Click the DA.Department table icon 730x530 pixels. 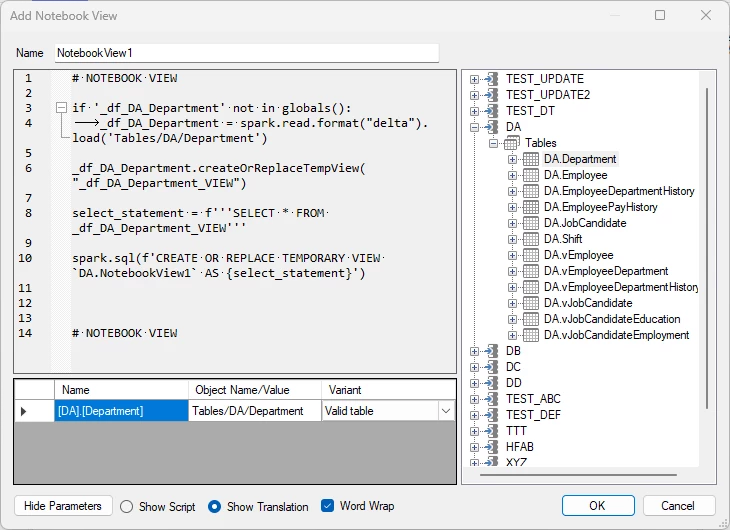[x=531, y=159]
